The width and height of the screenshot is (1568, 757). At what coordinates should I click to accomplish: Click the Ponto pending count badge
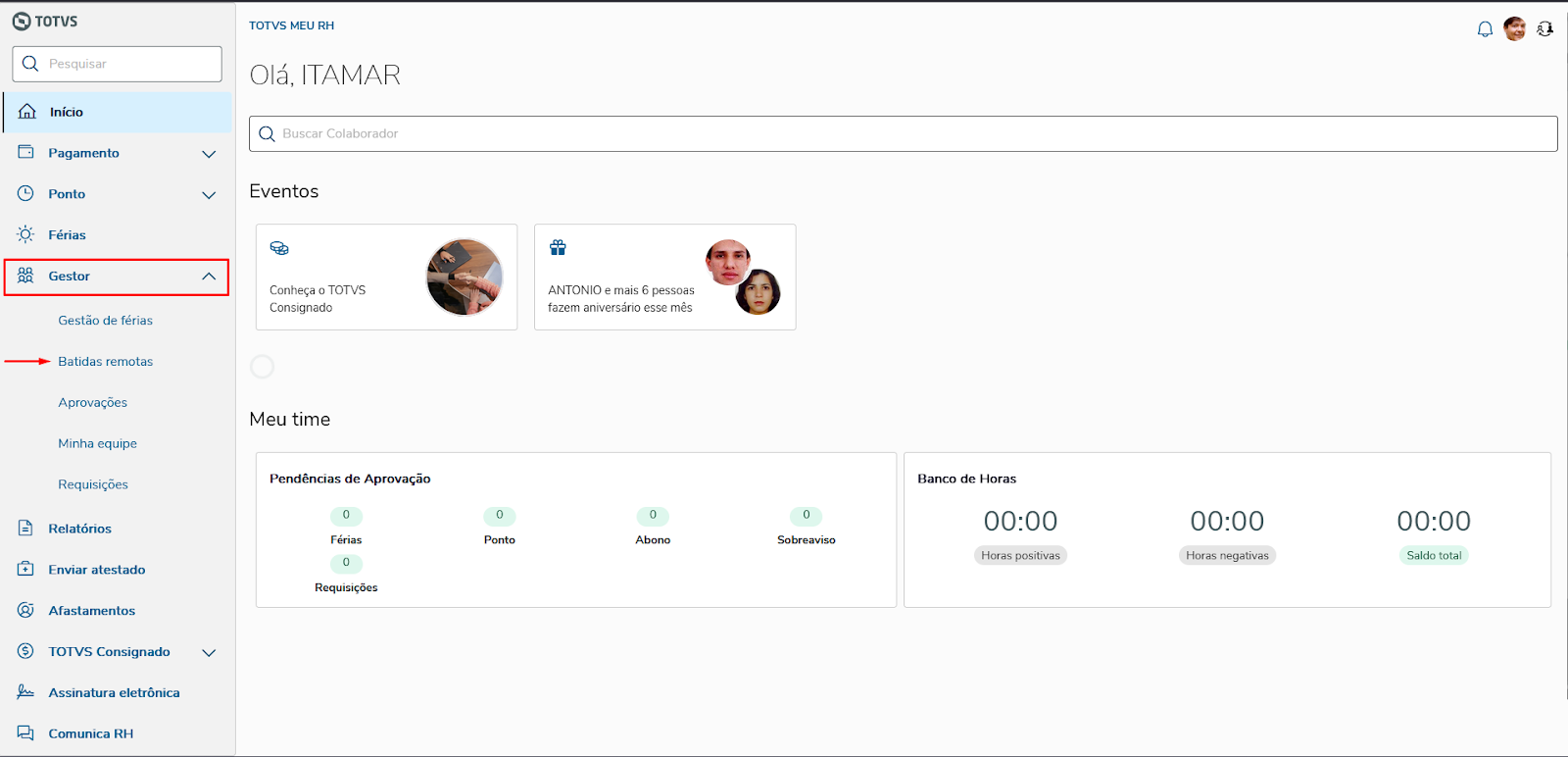pyautogui.click(x=500, y=515)
